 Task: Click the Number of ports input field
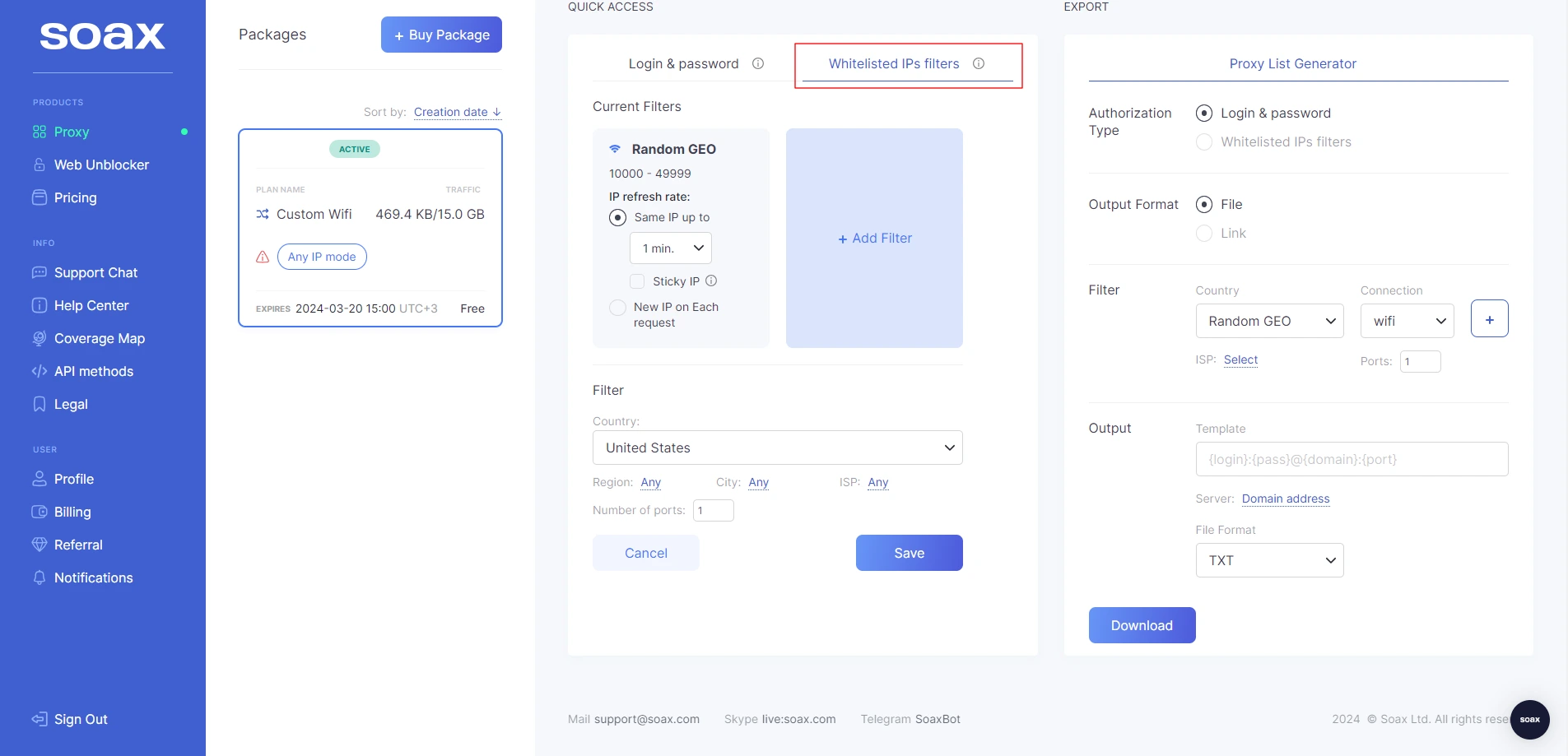(x=713, y=511)
